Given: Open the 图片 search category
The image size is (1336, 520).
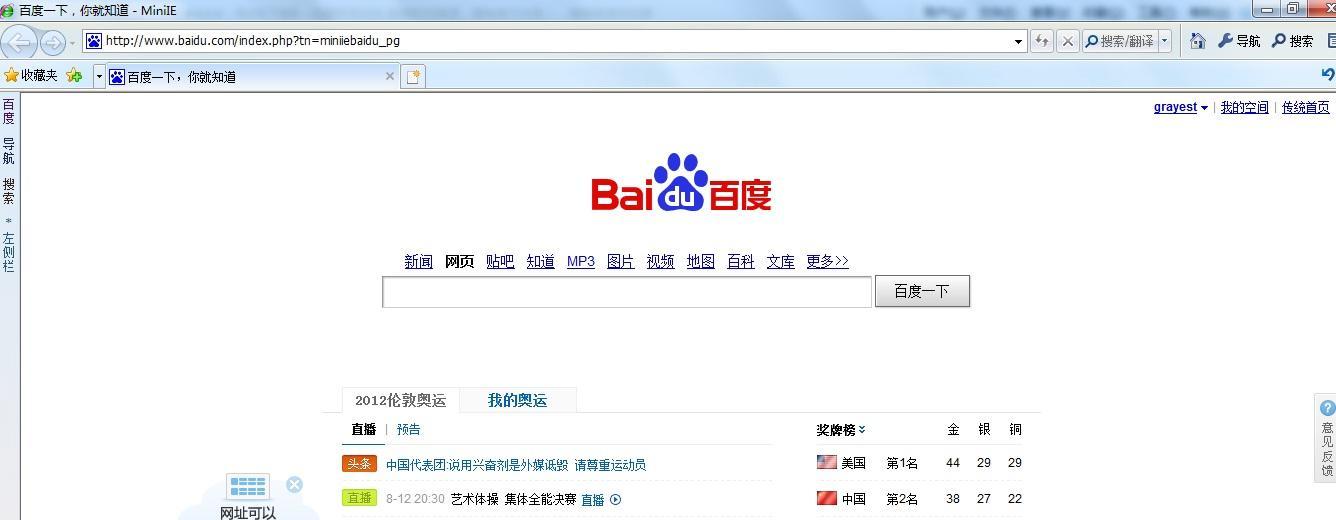Looking at the screenshot, I should coord(621,261).
